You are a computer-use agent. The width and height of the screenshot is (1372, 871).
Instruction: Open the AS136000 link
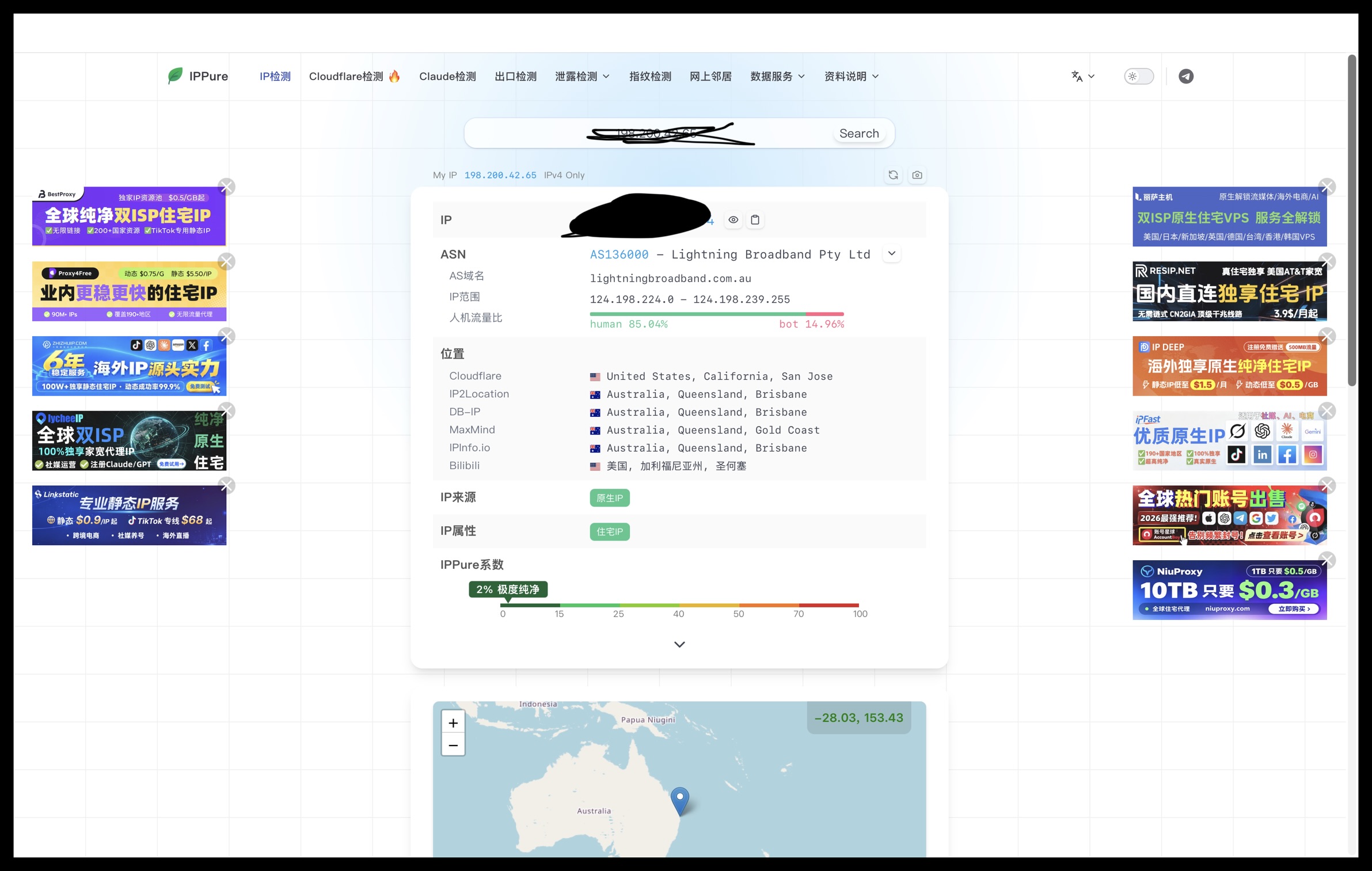coord(619,254)
